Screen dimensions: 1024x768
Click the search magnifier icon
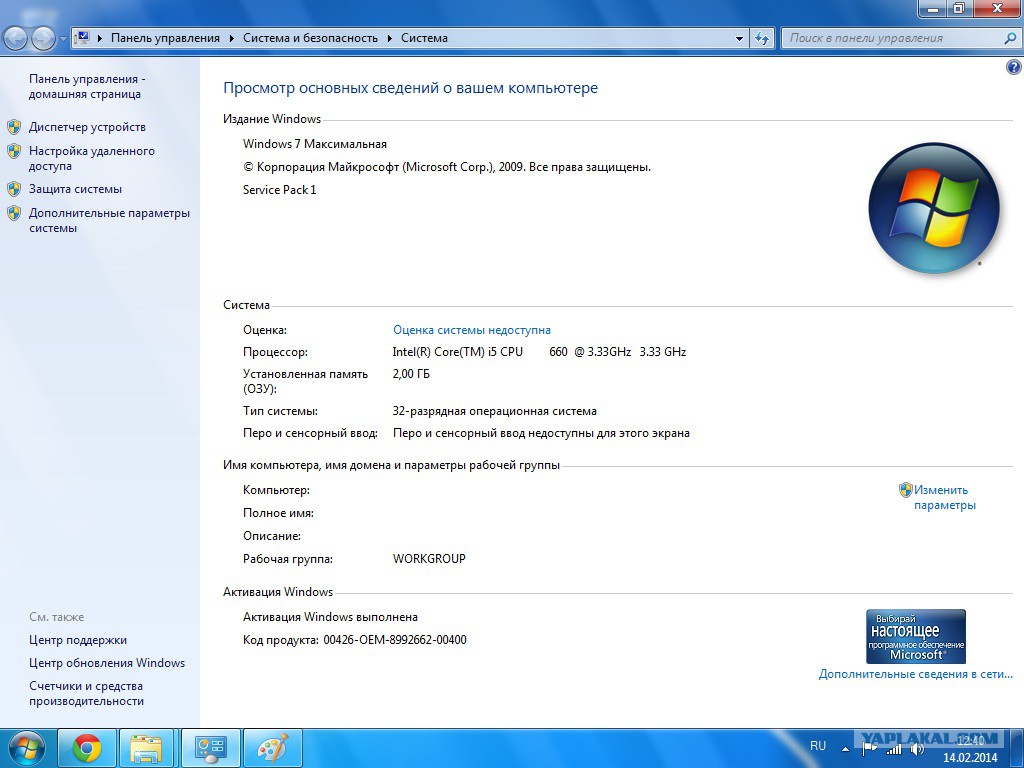1010,38
